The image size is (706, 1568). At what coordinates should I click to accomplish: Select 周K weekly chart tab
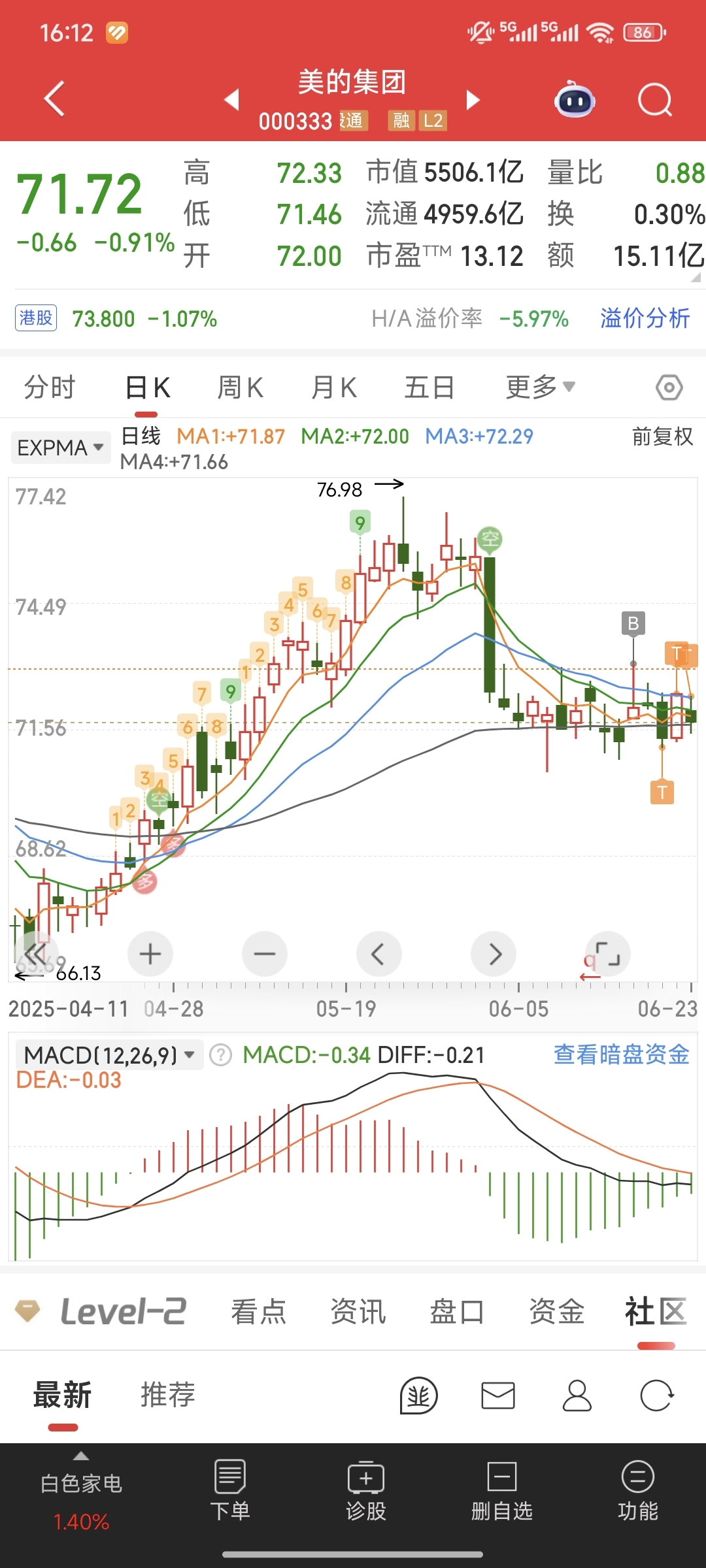click(240, 387)
